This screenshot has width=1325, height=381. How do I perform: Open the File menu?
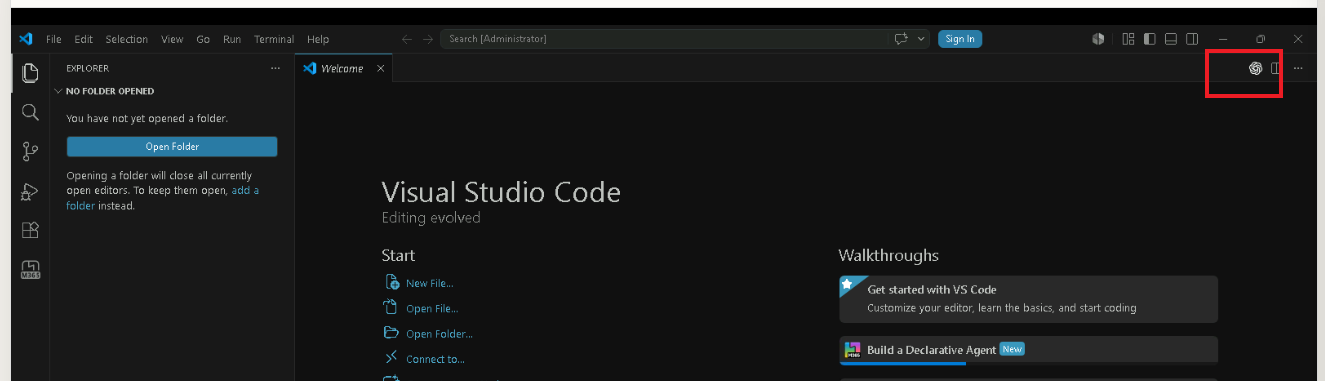(54, 39)
